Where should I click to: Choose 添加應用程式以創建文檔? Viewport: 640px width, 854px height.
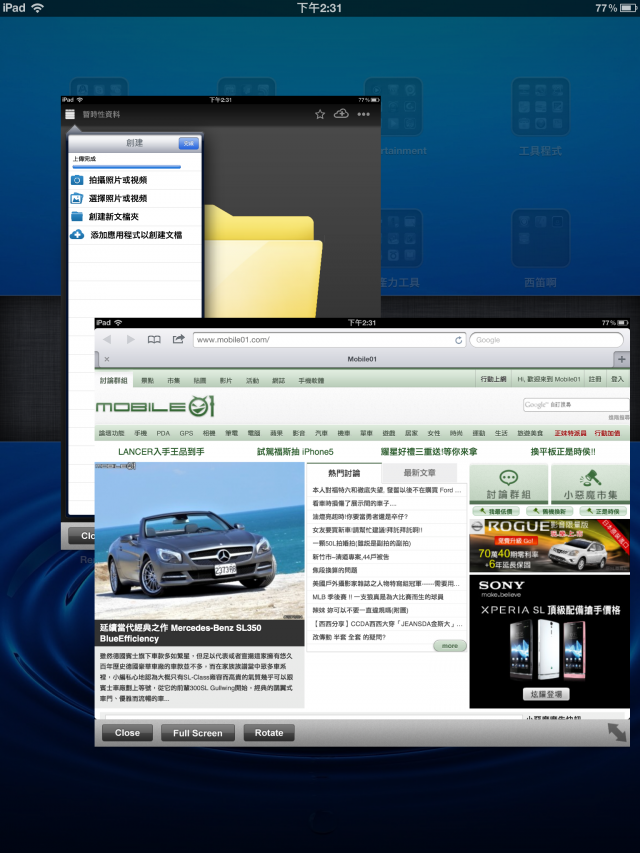(x=135, y=235)
